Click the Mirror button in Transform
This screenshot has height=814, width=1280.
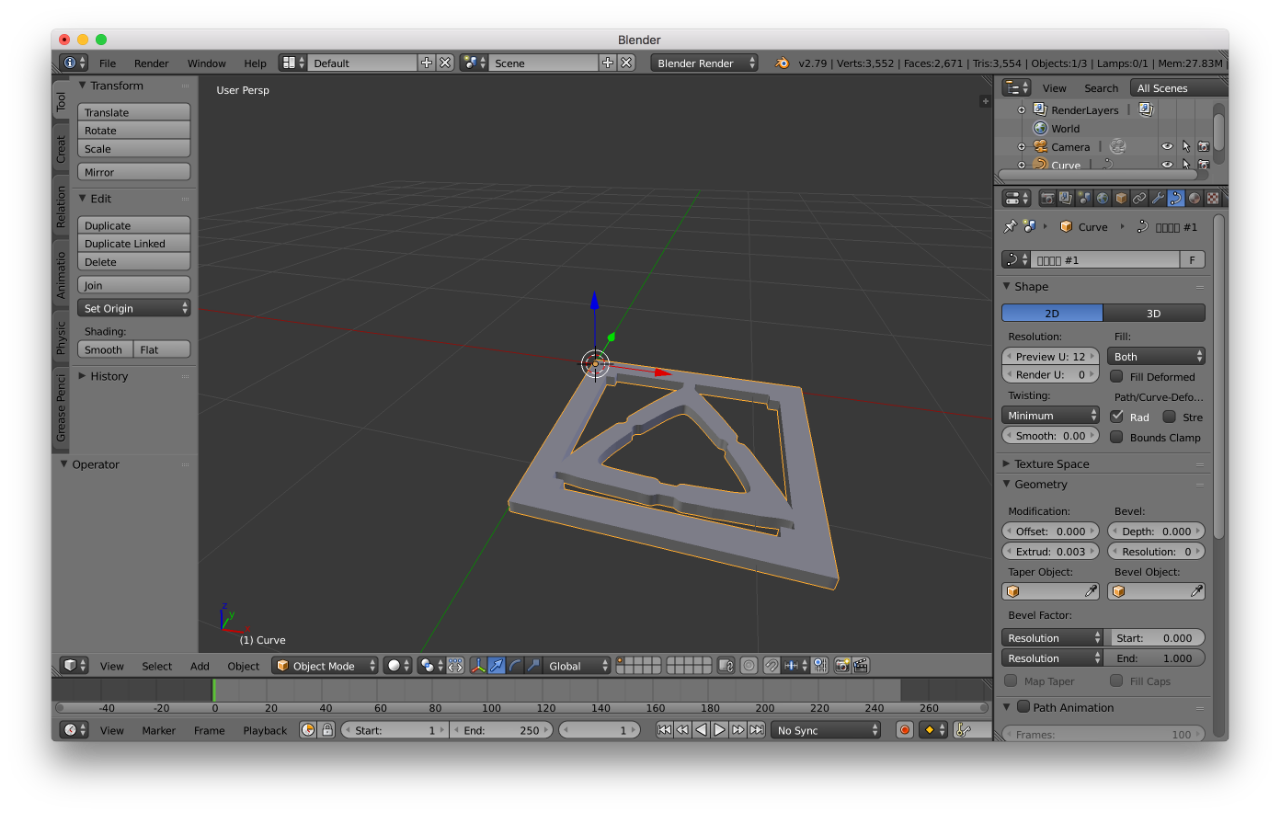[x=134, y=172]
